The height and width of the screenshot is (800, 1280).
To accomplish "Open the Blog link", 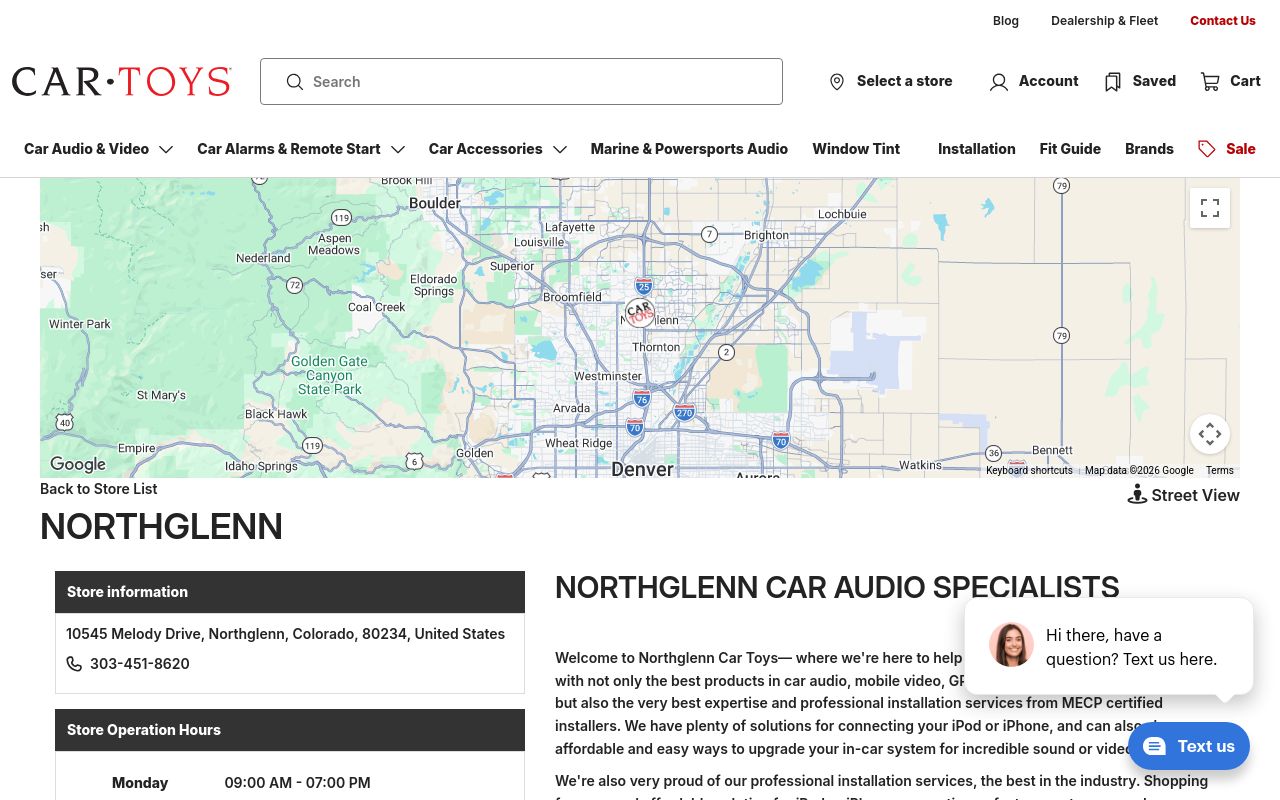I will pyautogui.click(x=1006, y=21).
